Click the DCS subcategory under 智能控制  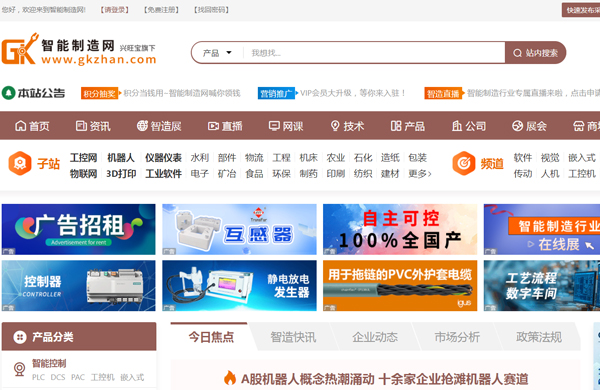click(x=58, y=377)
